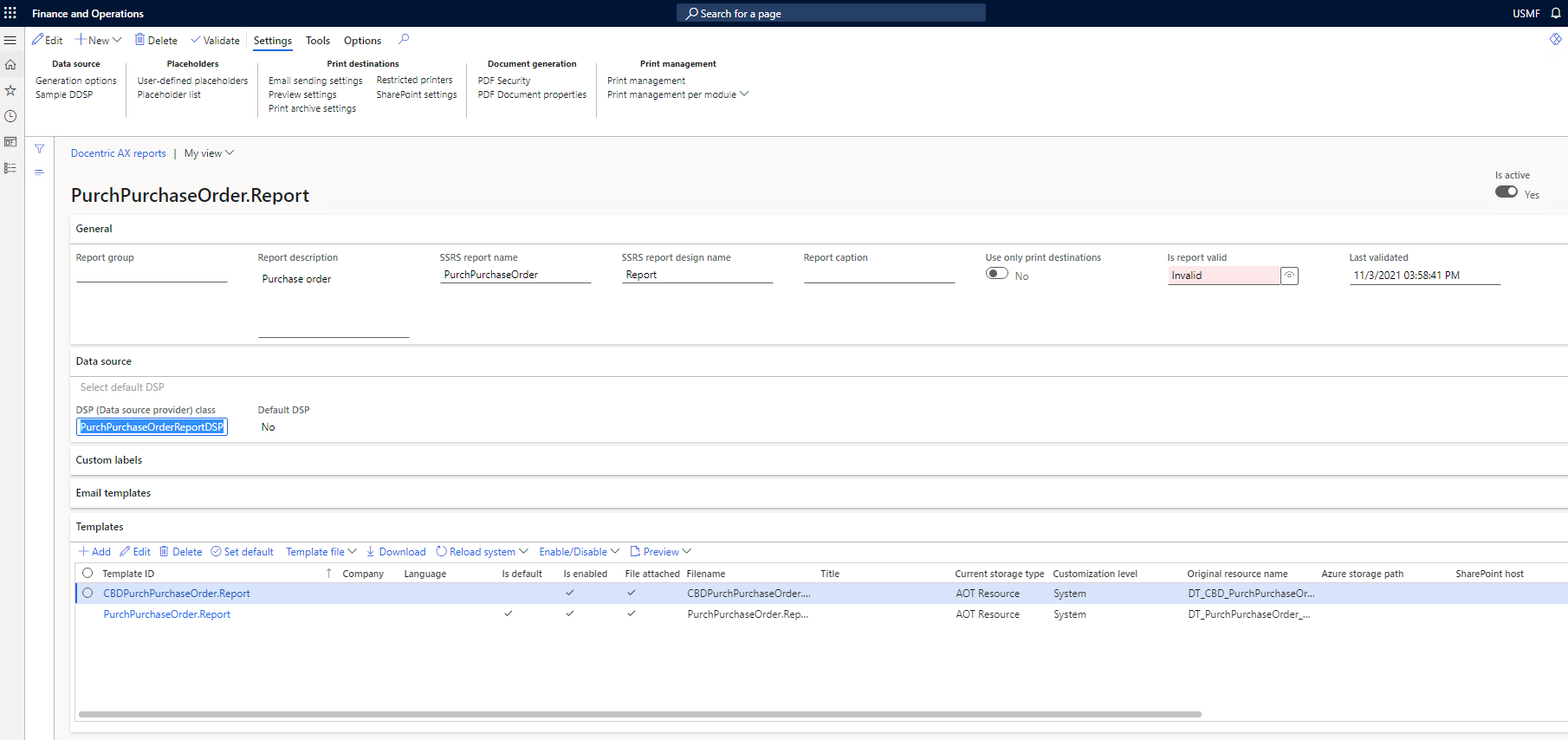Expand the navigation pane hamburger icon
1568x740 pixels.
tap(10, 40)
